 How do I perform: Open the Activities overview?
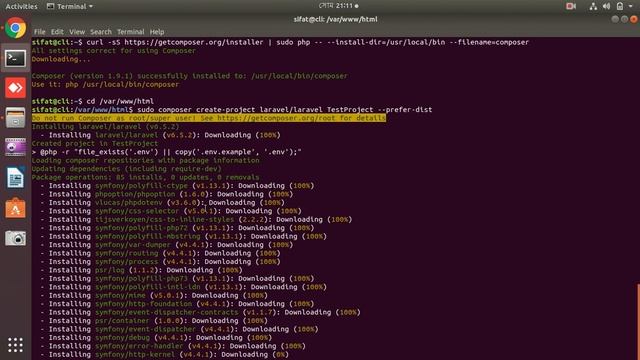point(21,6)
